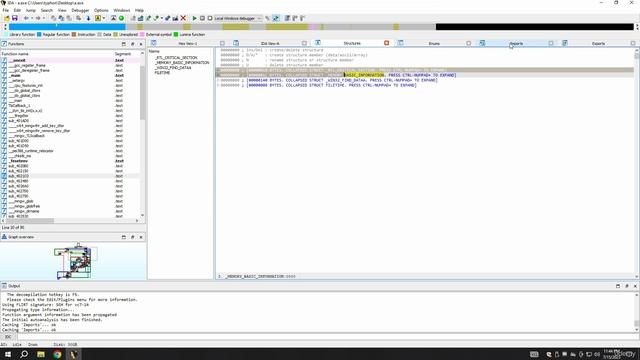
Task: Click the taskbar search icon
Action: [24, 354]
